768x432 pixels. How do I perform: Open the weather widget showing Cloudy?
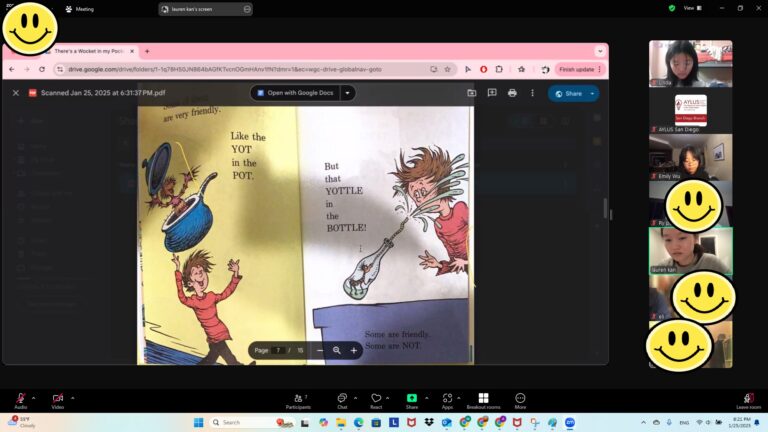[22, 422]
